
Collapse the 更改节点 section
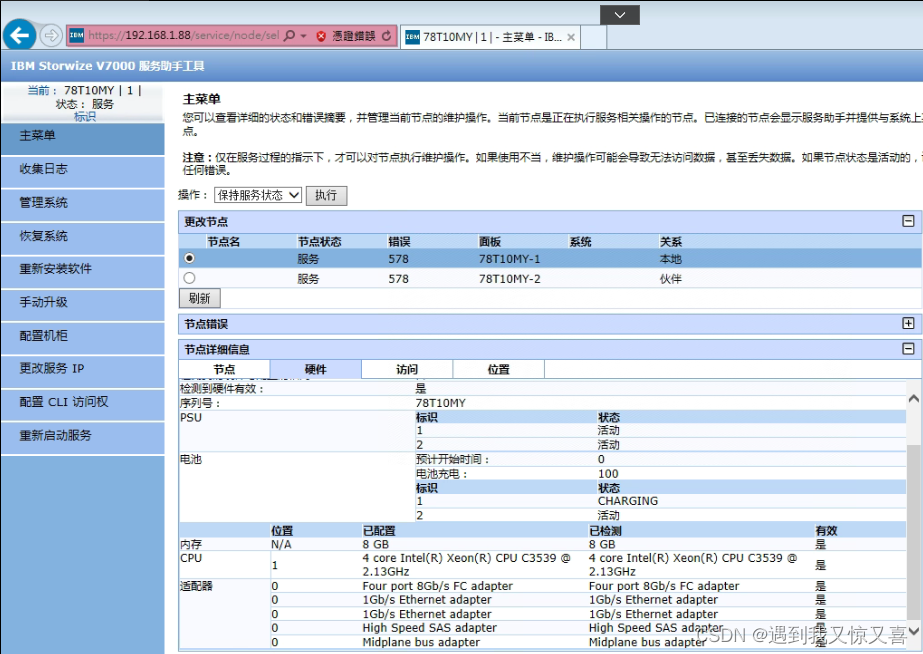click(908, 220)
